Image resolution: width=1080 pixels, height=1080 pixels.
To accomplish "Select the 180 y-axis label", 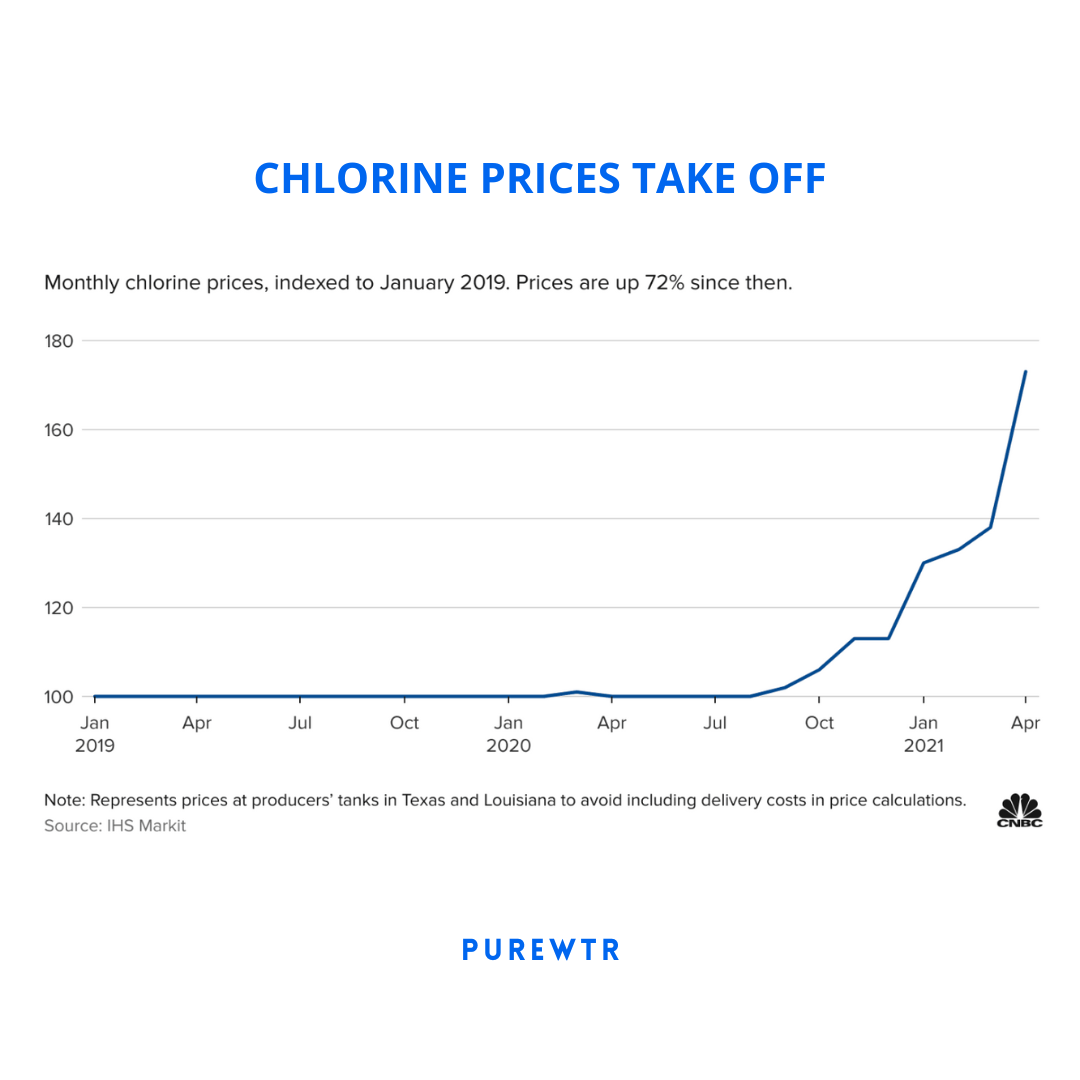I will 58,341.
